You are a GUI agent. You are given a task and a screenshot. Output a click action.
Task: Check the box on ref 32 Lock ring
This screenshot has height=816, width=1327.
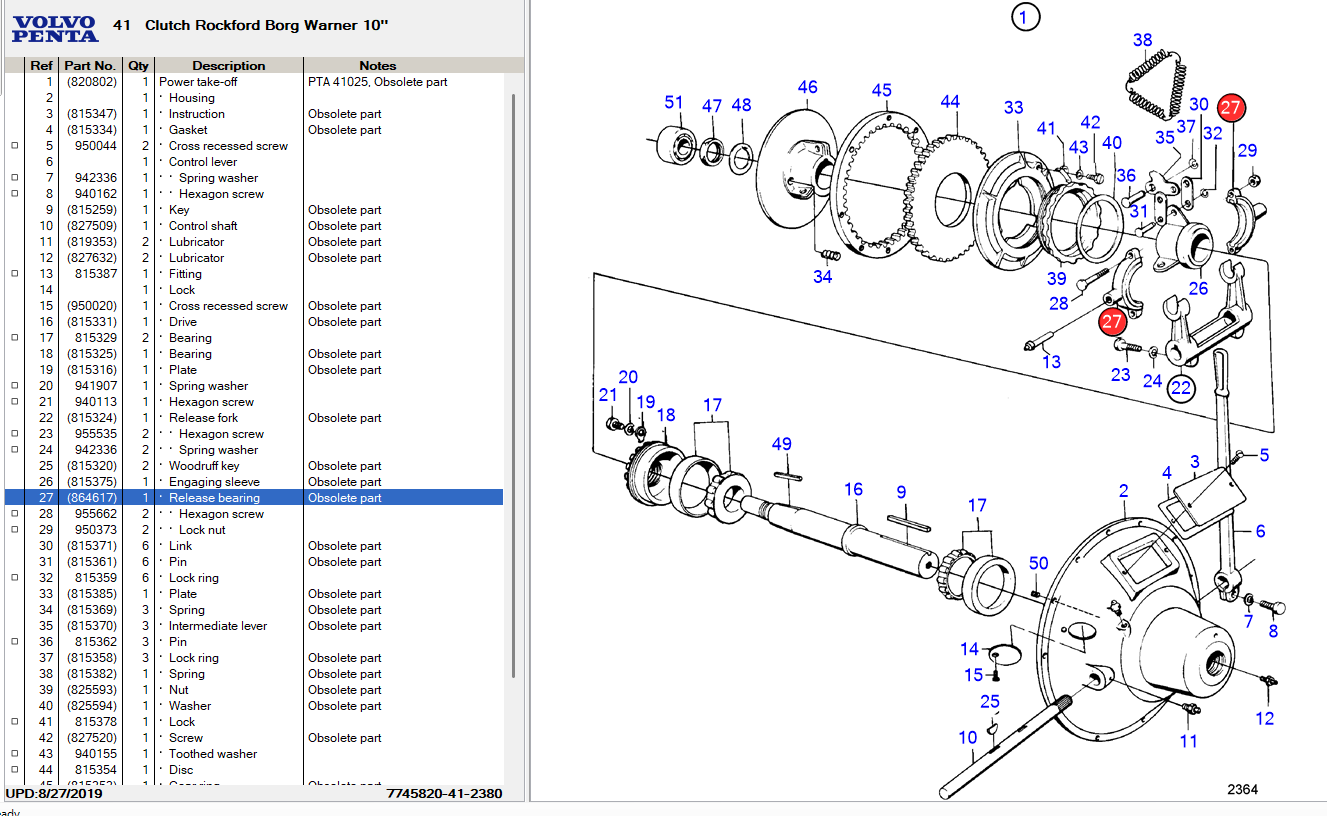click(x=14, y=578)
